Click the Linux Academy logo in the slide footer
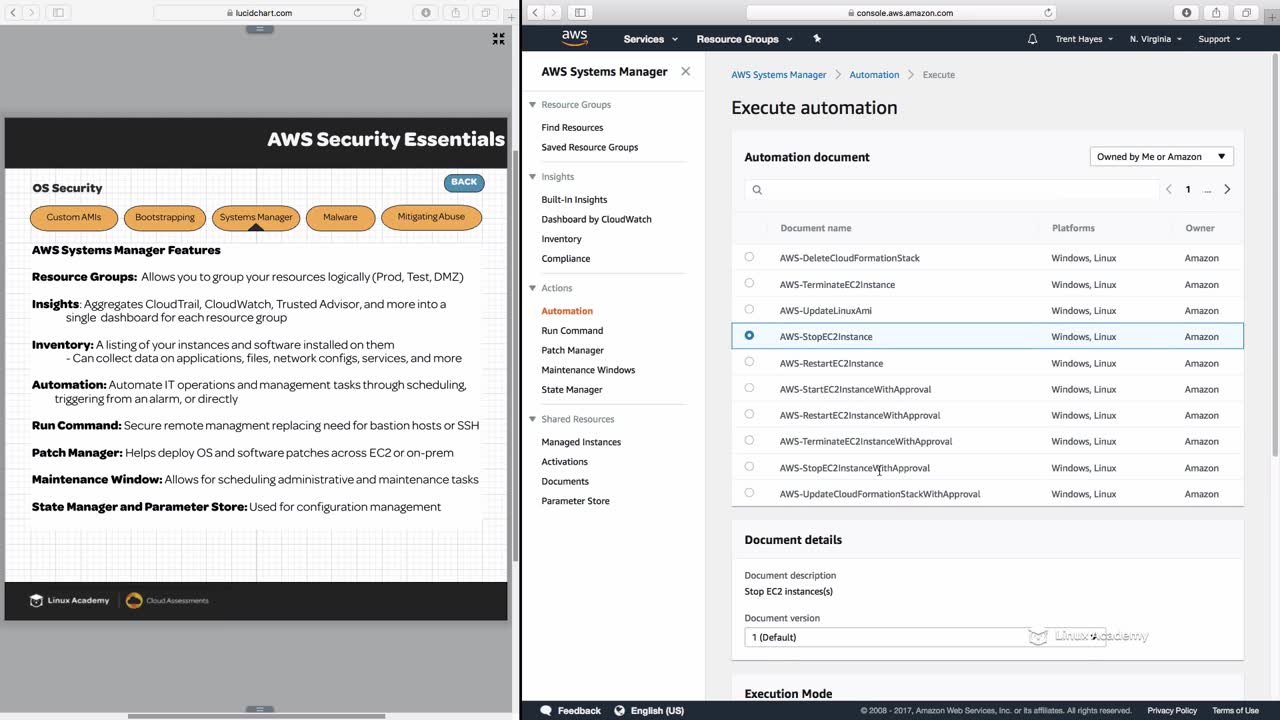Screen dimensions: 1280x720 coord(69,600)
